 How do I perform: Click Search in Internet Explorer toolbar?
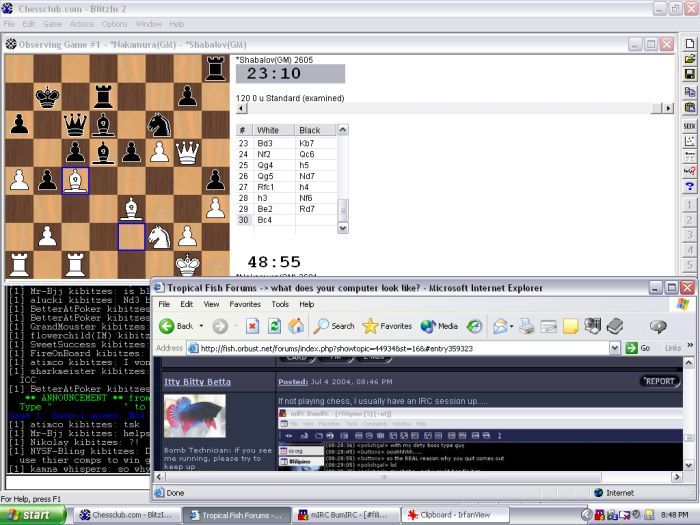334,326
